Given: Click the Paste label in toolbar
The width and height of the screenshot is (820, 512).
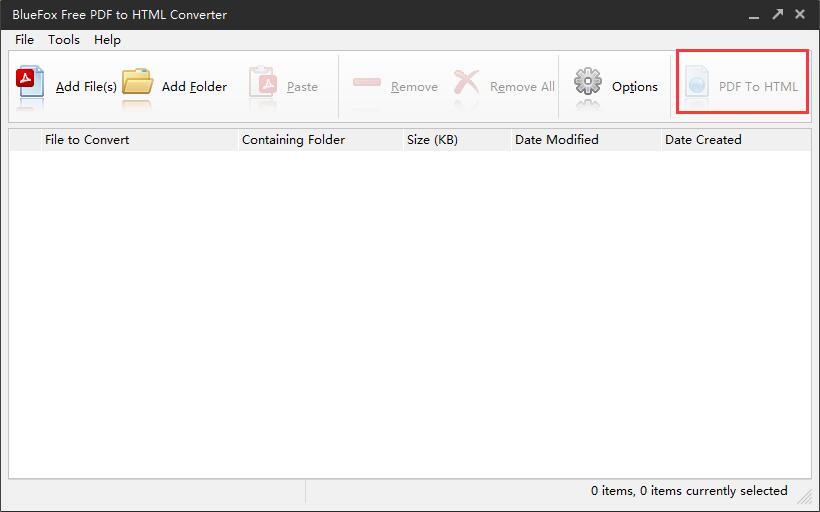Looking at the screenshot, I should point(302,87).
